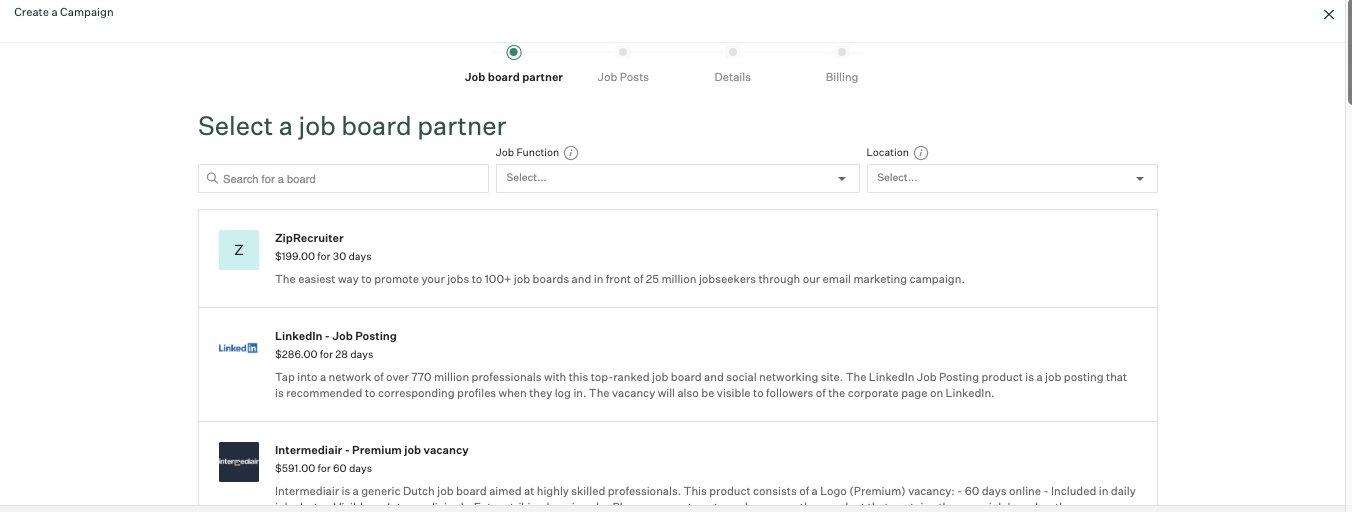Expand the Location dropdown arrow
Viewport: 1352px width, 512px height.
point(1140,179)
